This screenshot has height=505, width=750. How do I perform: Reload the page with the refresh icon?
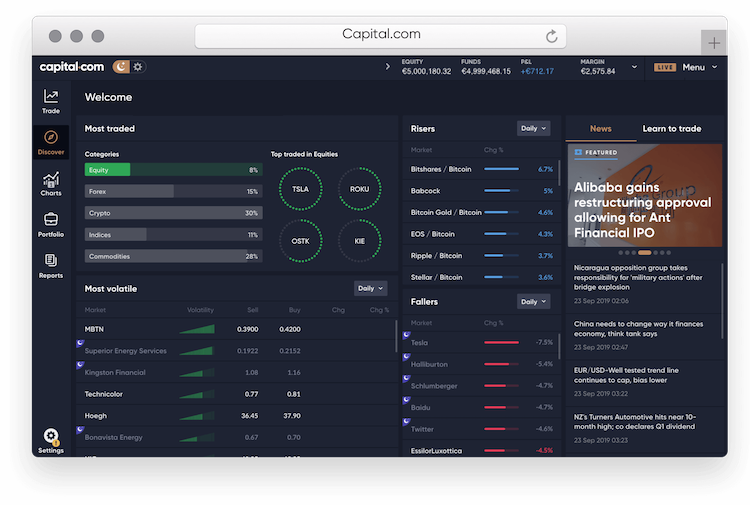coord(551,36)
